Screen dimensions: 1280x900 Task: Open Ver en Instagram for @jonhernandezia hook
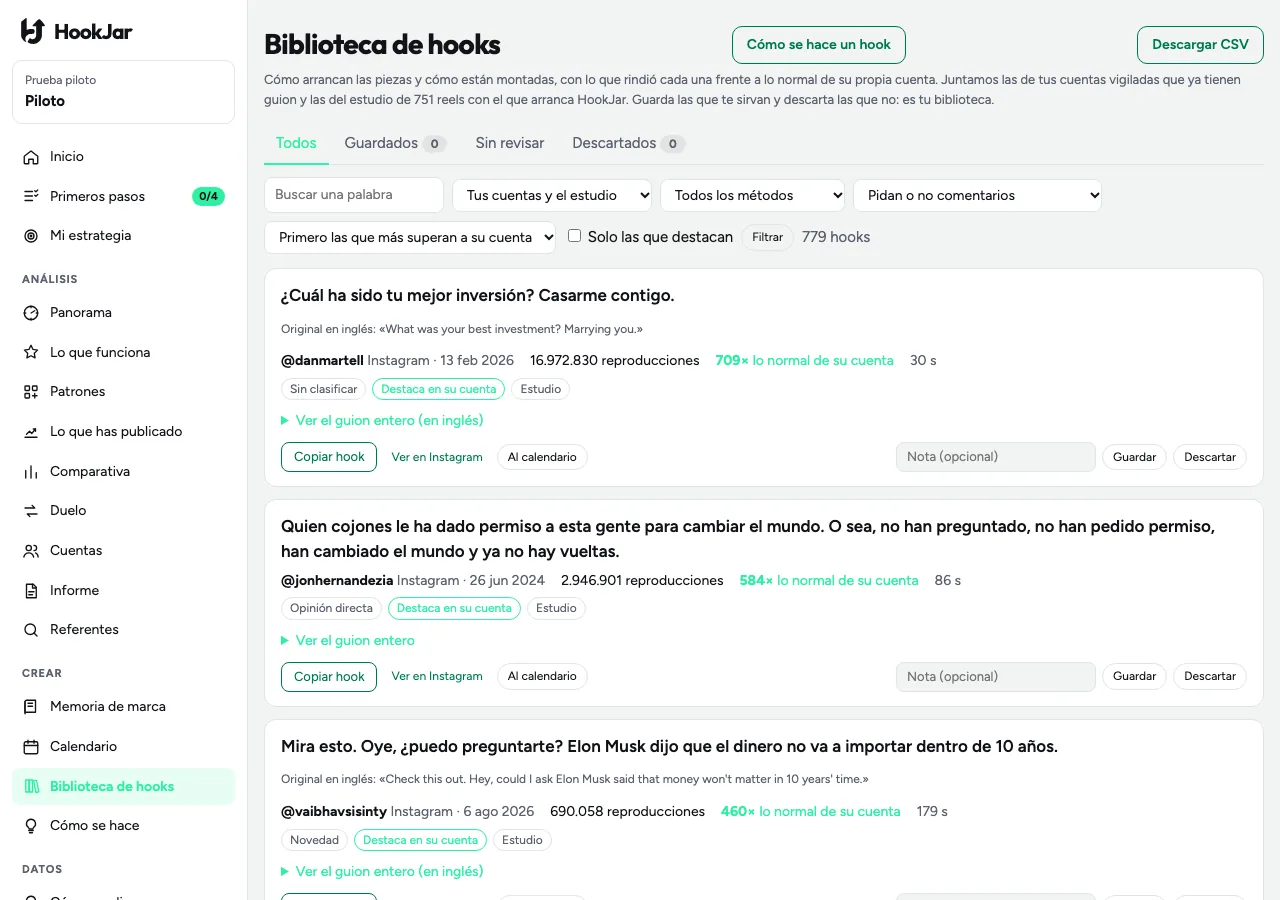437,677
